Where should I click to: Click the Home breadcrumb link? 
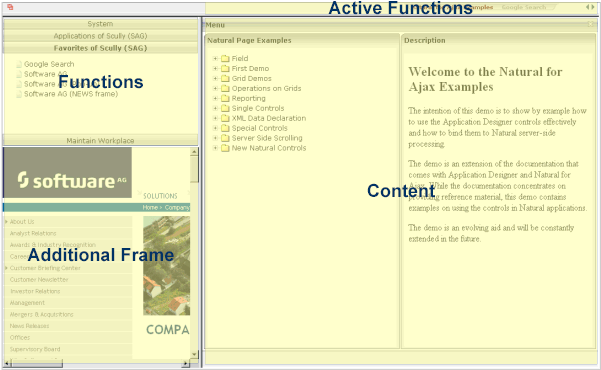pyautogui.click(x=150, y=207)
